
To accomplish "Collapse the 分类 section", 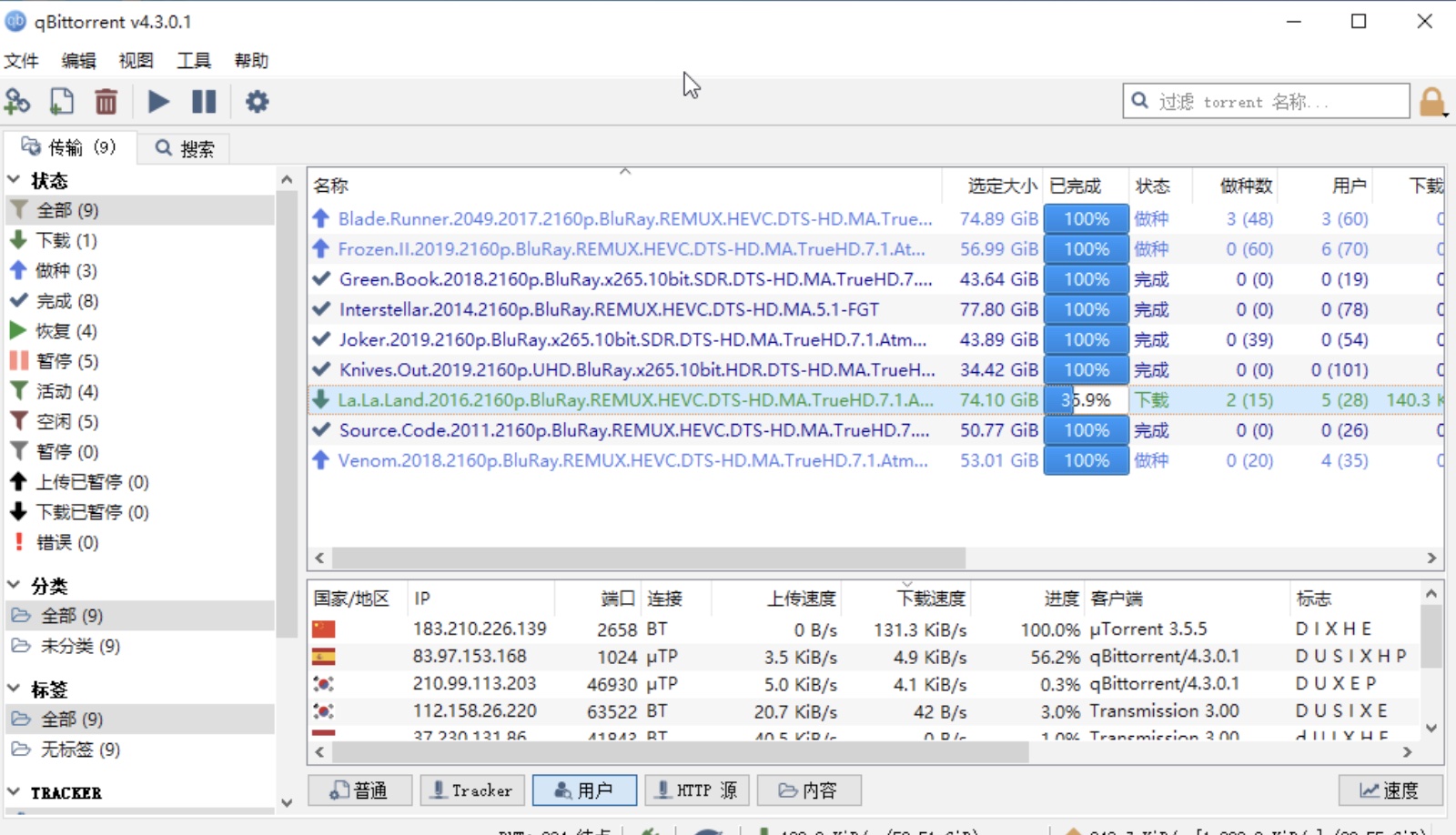I will [14, 585].
